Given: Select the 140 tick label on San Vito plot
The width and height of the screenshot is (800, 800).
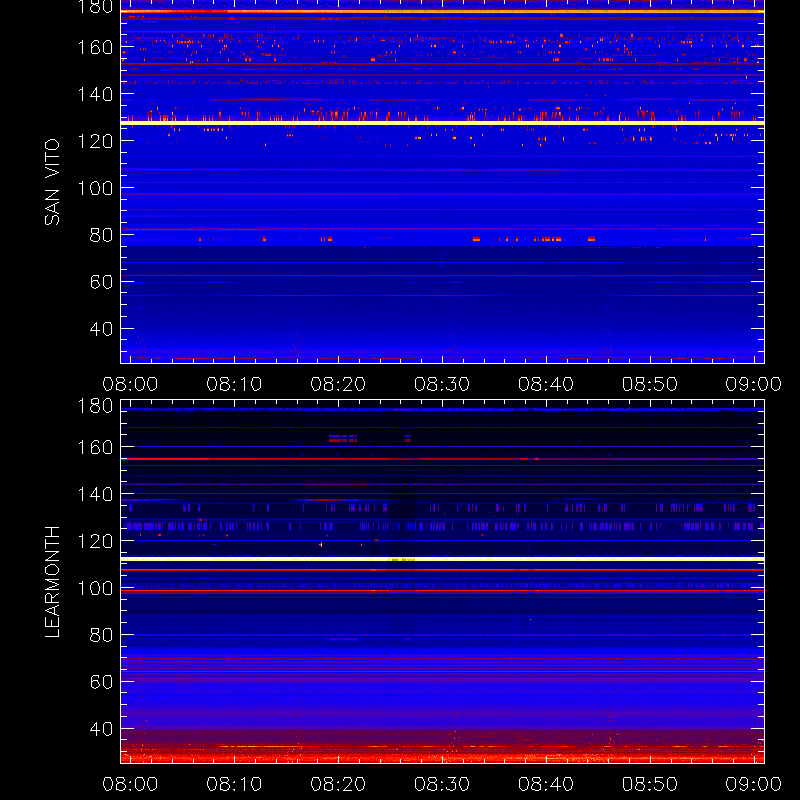Looking at the screenshot, I should point(95,94).
